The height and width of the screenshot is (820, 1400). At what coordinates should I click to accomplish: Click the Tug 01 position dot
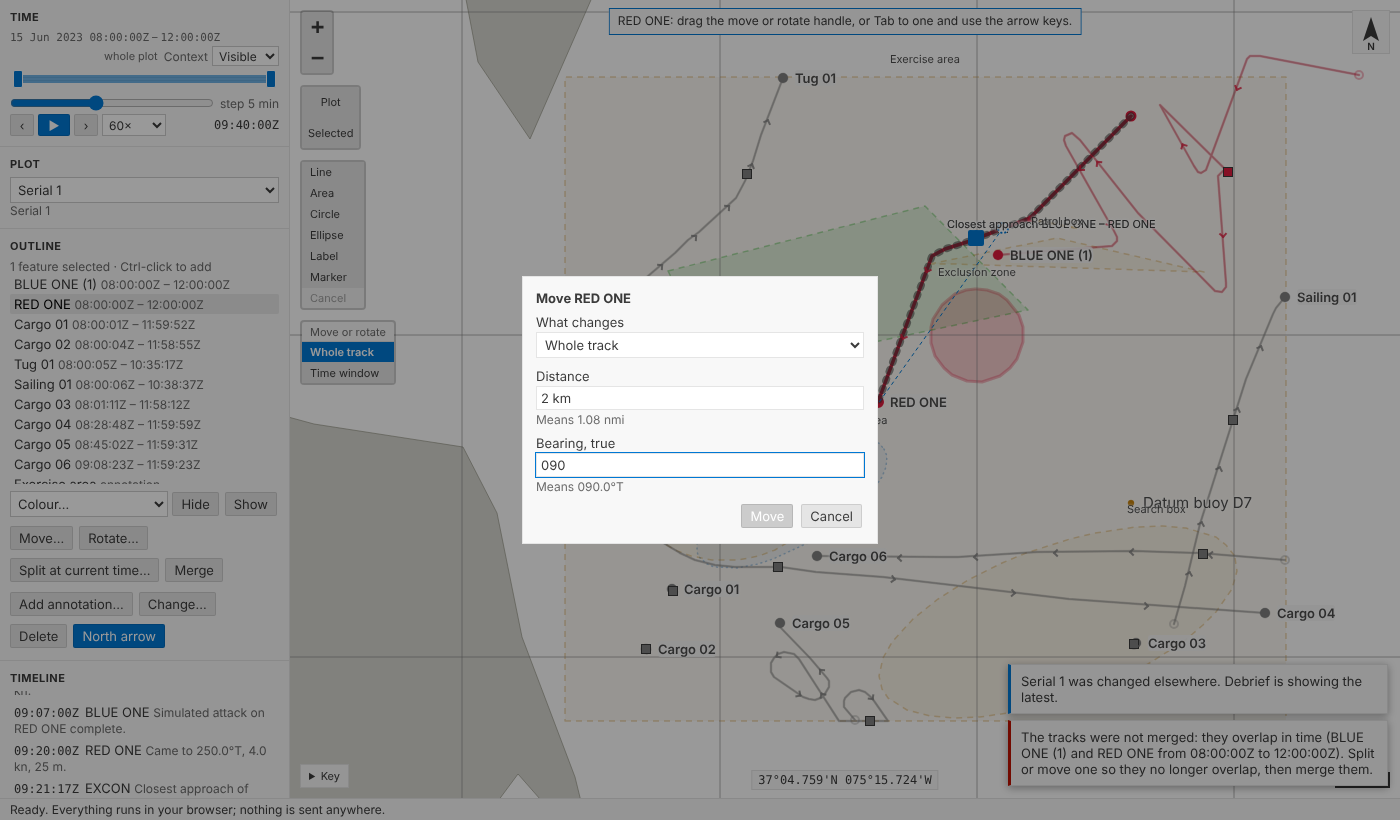(x=783, y=78)
